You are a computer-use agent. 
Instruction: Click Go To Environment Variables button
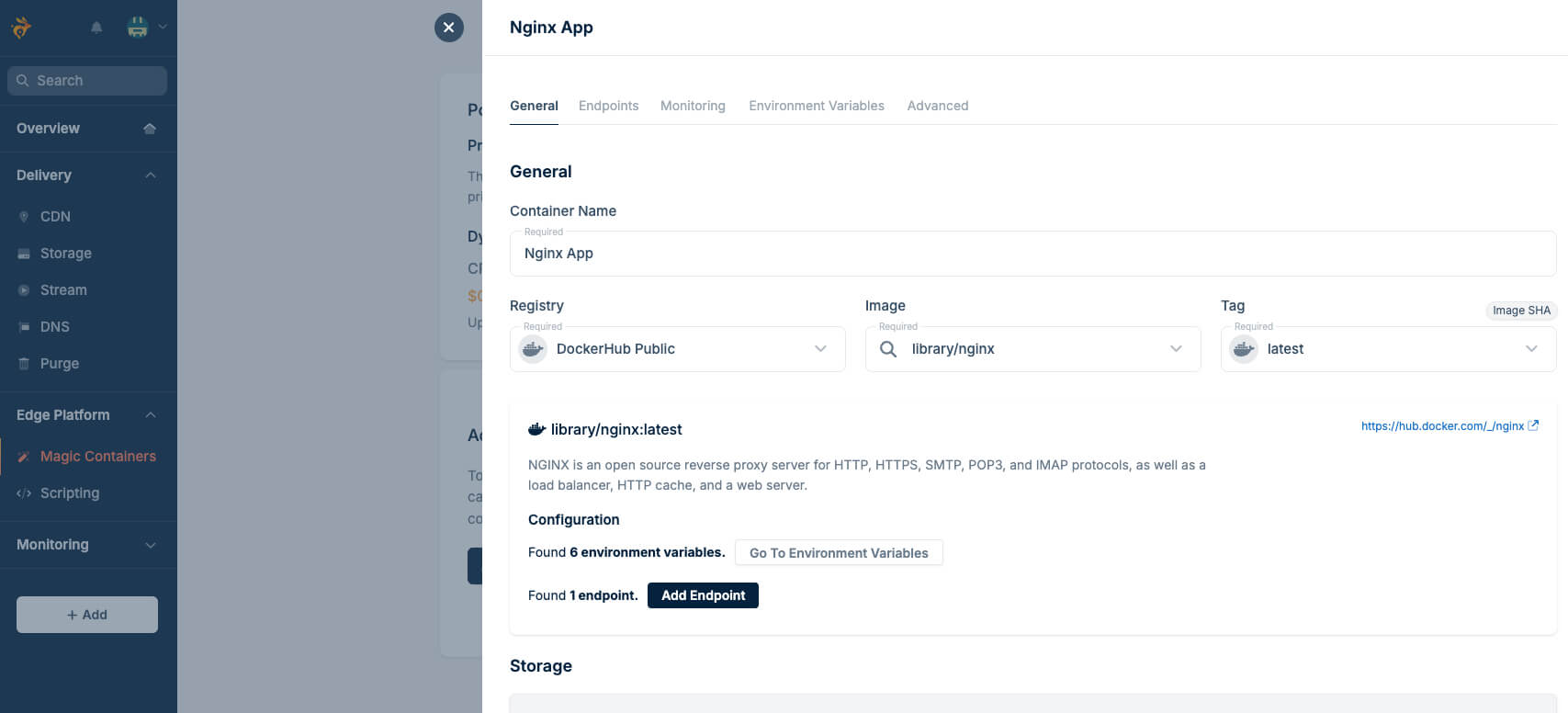(x=839, y=553)
